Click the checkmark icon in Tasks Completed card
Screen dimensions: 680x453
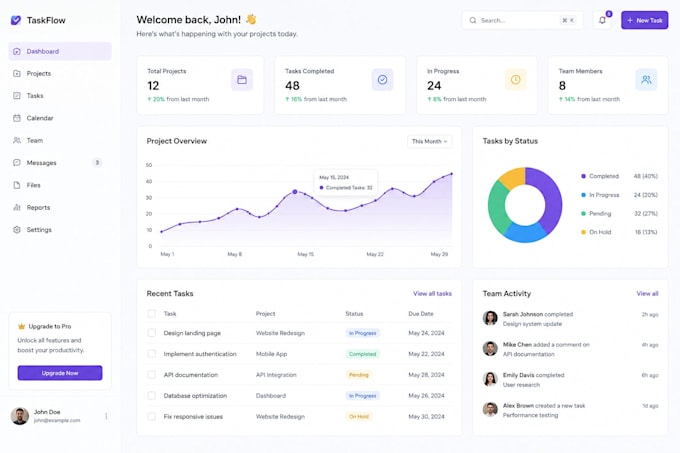pyautogui.click(x=382, y=80)
